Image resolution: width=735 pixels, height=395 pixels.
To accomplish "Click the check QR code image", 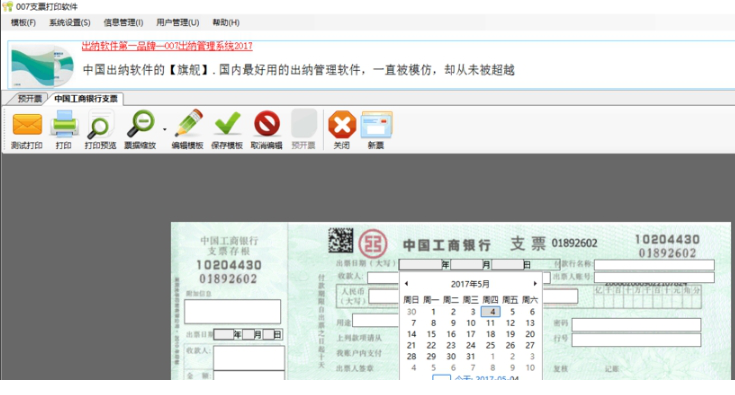I will click(340, 240).
